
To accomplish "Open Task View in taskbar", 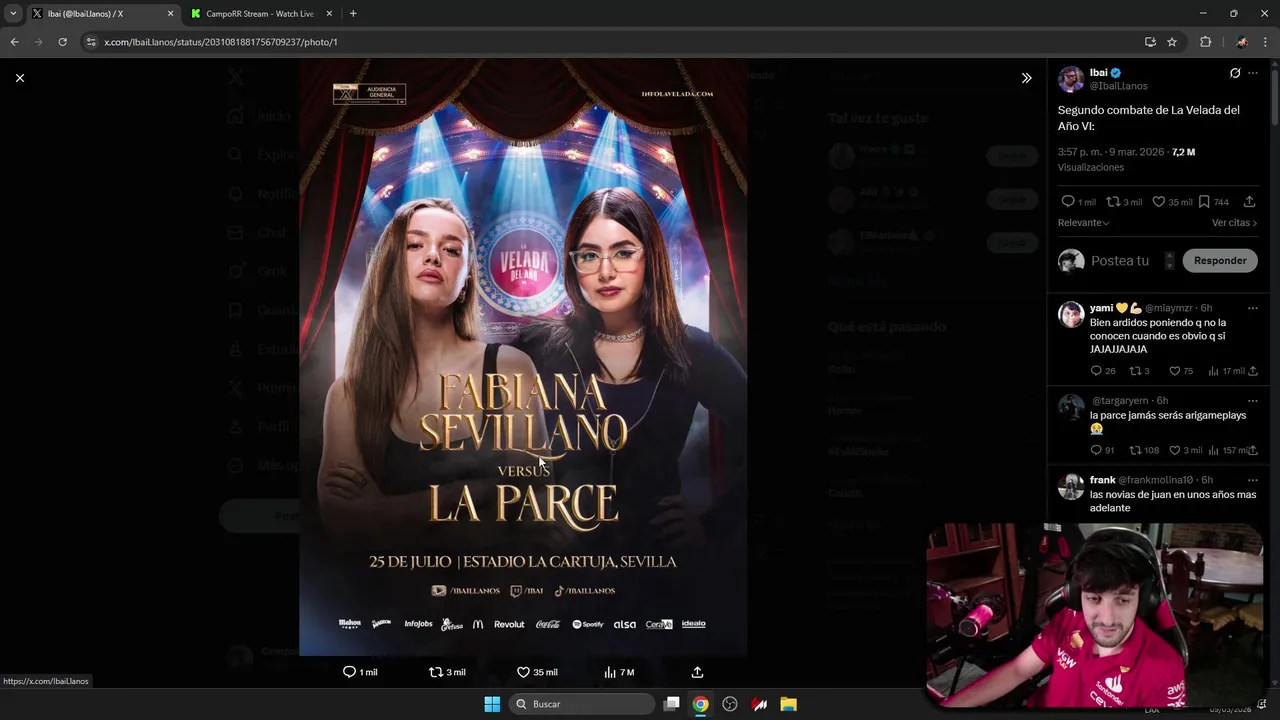I will [x=672, y=704].
